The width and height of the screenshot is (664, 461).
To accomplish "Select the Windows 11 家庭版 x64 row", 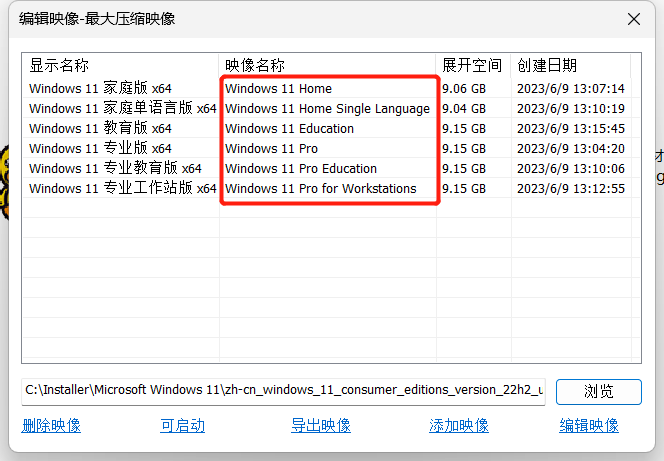I will (x=100, y=88).
